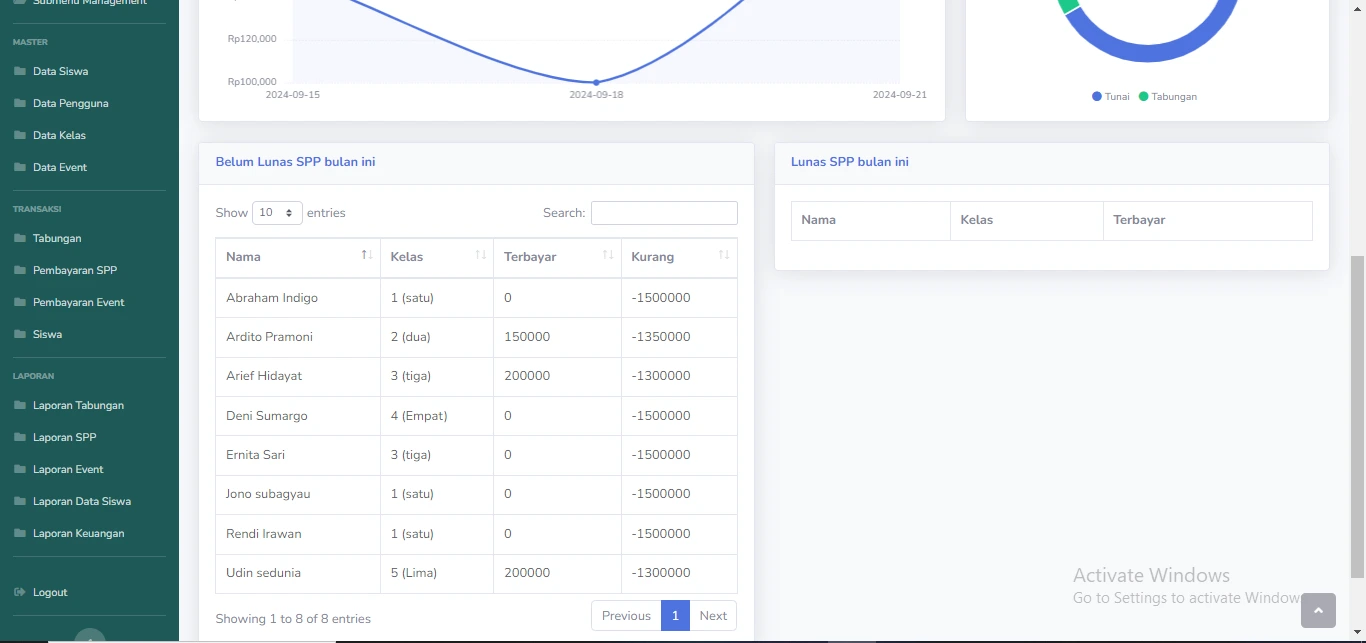
Task: Sort table by Kurang column arrows
Action: pos(724,256)
